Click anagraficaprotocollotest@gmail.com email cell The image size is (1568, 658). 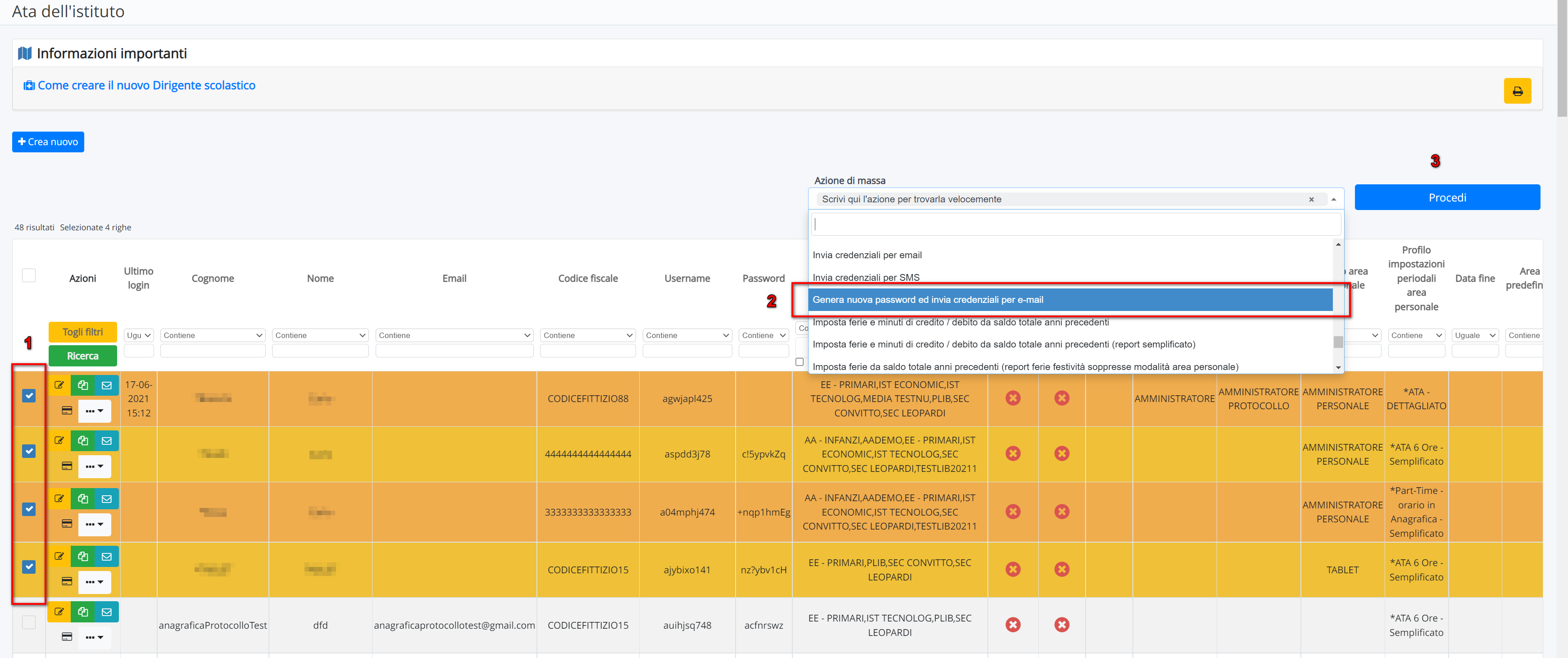coord(454,626)
